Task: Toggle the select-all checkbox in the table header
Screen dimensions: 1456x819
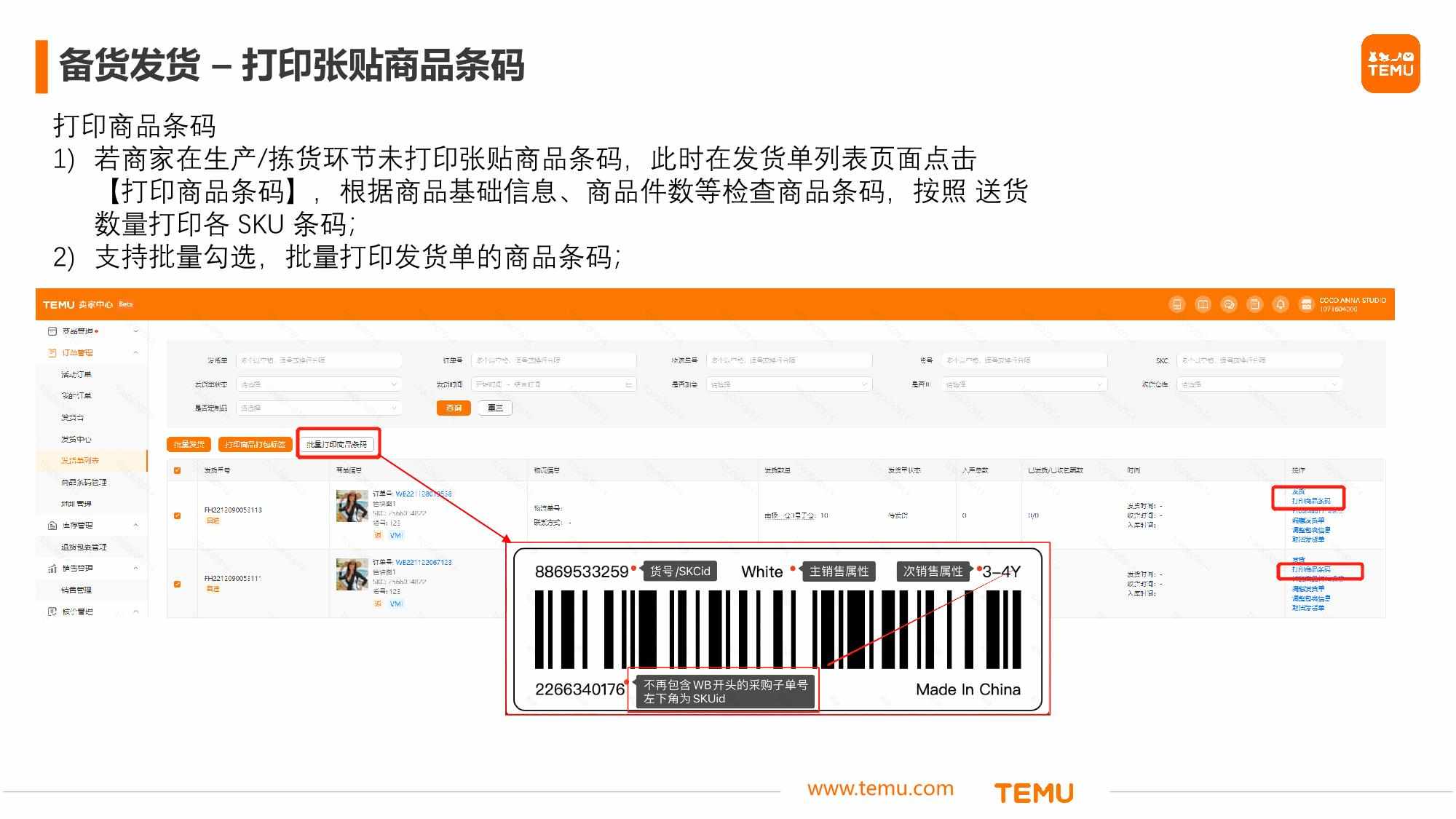Action: coord(178,470)
